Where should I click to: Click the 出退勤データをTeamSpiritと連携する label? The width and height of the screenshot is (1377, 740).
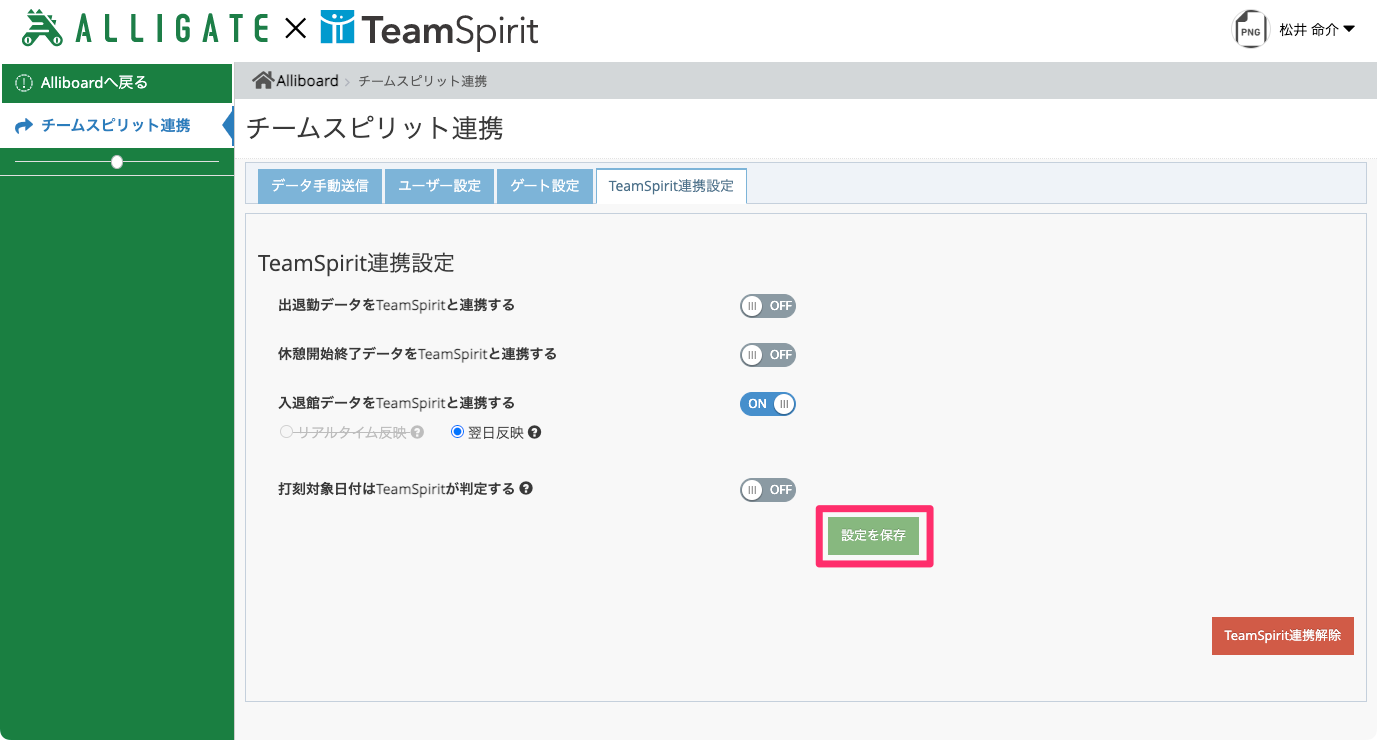397,305
